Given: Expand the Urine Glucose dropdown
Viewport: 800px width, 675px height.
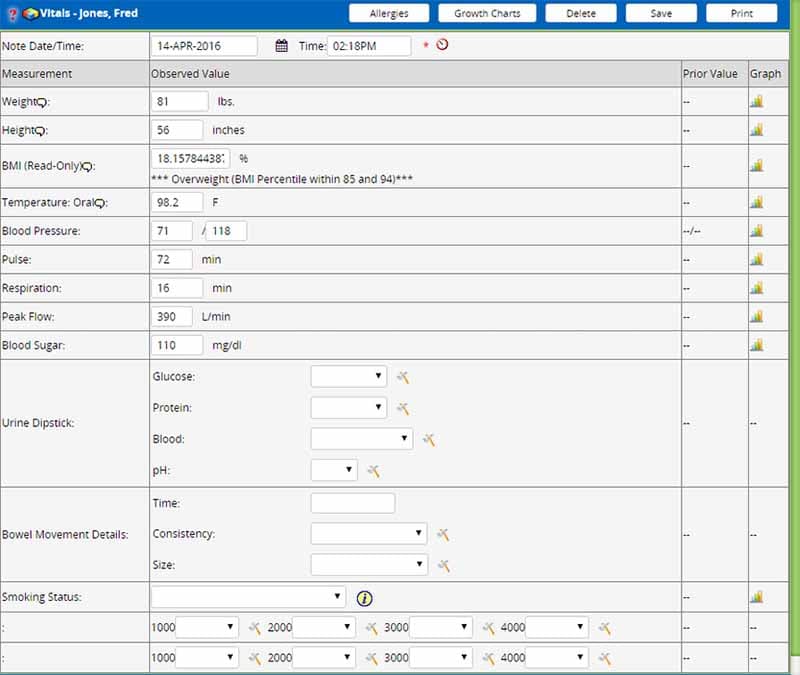Looking at the screenshot, I should pyautogui.click(x=348, y=377).
